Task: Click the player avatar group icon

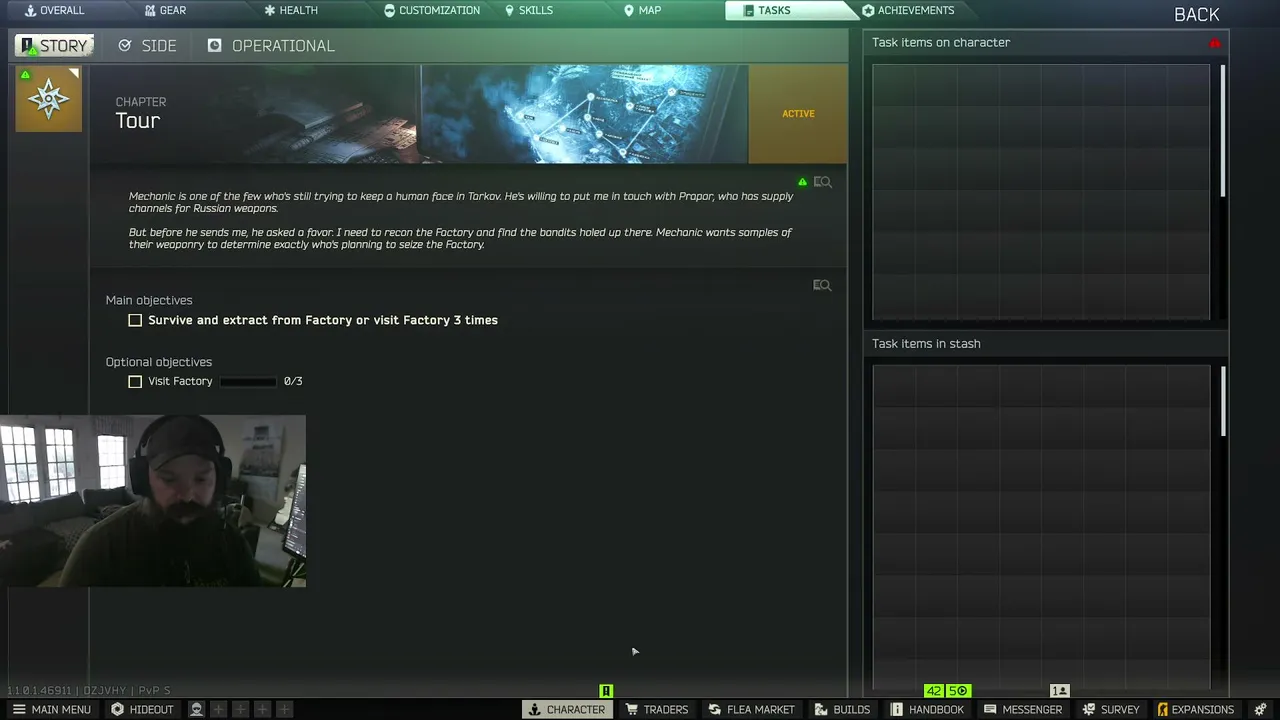Action: [197, 710]
